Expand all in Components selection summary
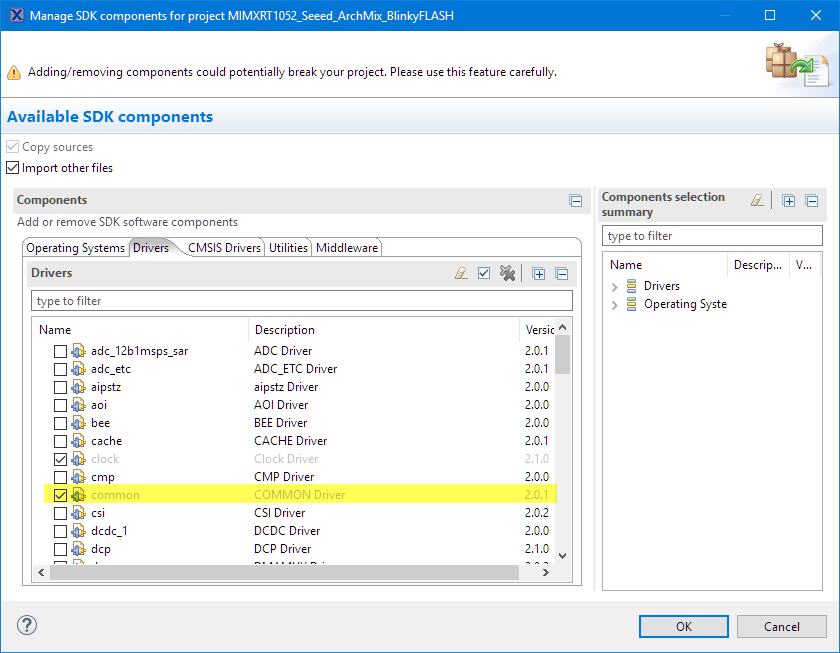Screen dimensions: 840x653 789,201
